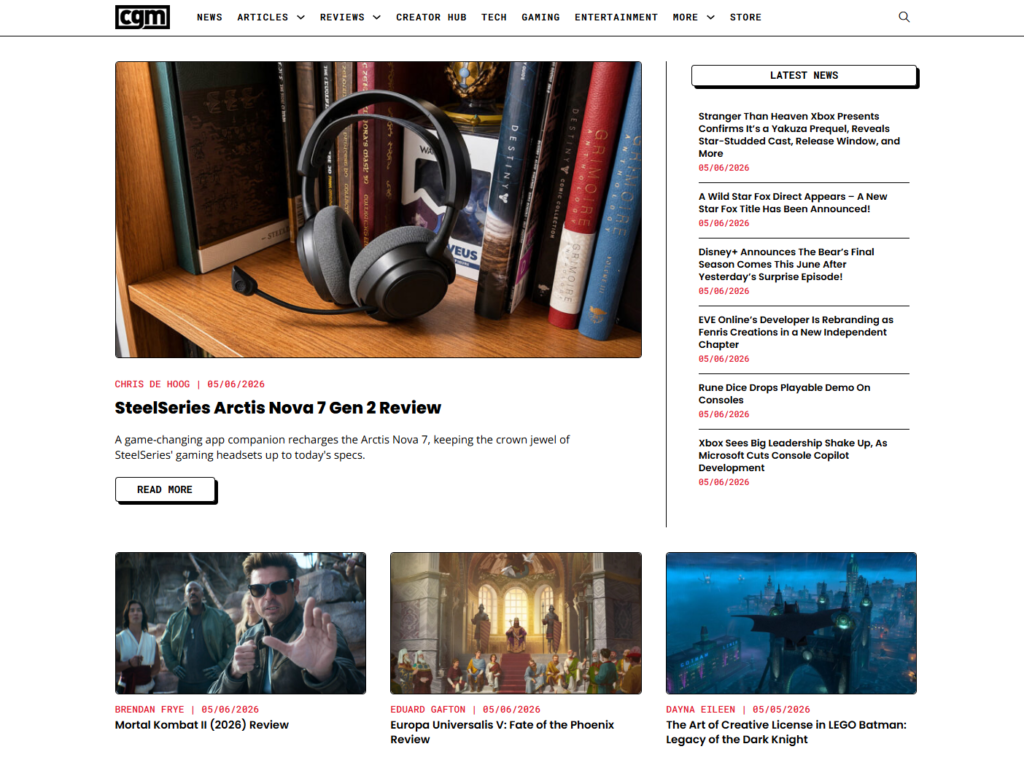The width and height of the screenshot is (1024, 760).
Task: Open the search magnifier icon
Action: (904, 17)
